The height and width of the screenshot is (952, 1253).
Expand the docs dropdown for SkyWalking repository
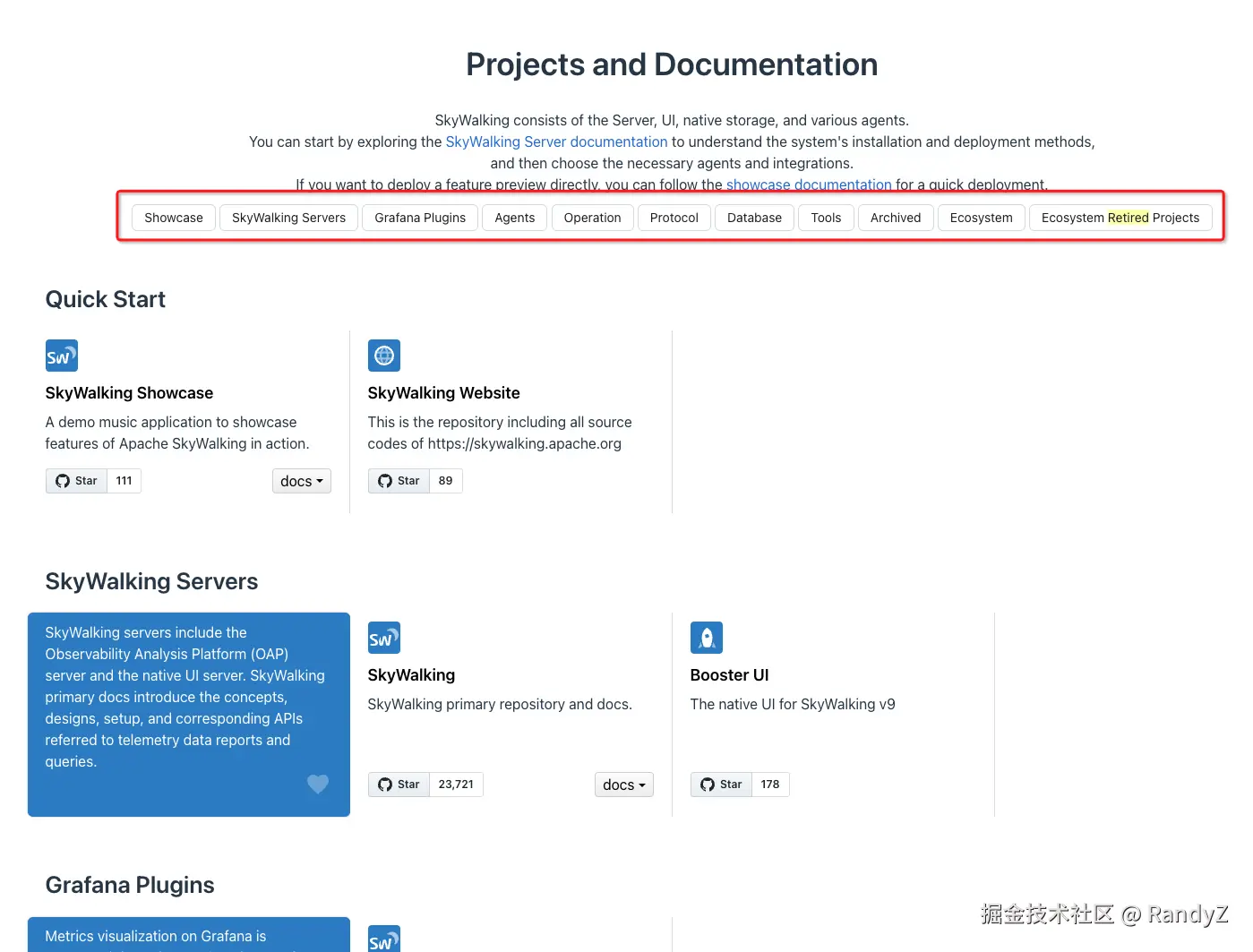624,785
